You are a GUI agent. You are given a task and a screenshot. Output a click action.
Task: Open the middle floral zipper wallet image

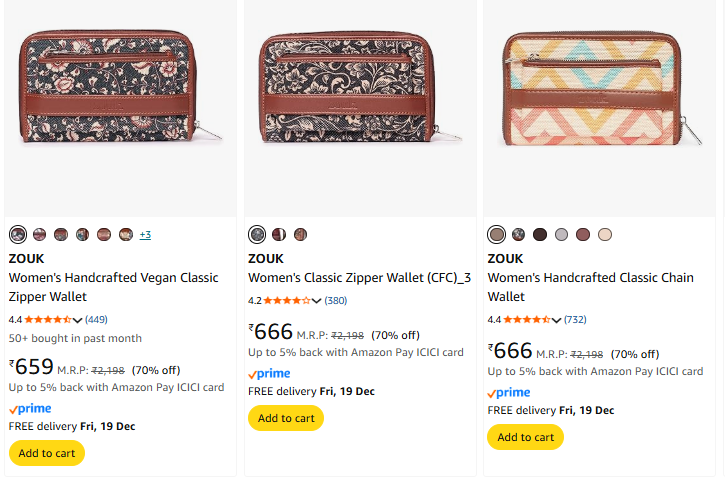pyautogui.click(x=364, y=90)
